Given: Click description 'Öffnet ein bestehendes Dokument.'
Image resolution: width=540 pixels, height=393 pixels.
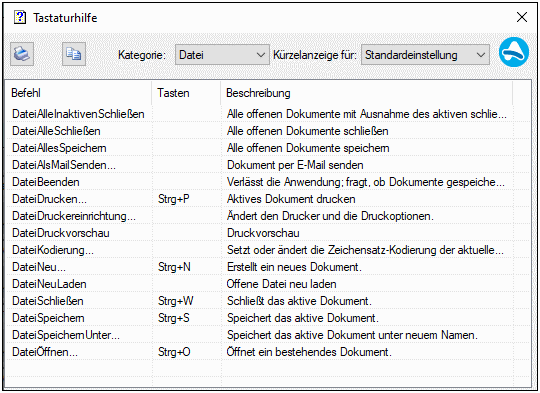Looking at the screenshot, I should (x=309, y=352).
